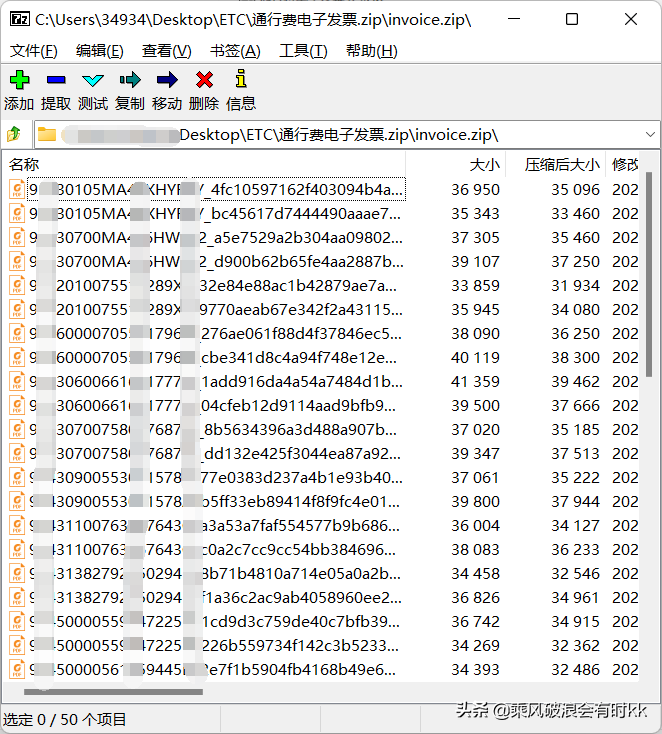Click the green Add (添加) plus icon
Screen dimensions: 662x734
click(x=19, y=81)
